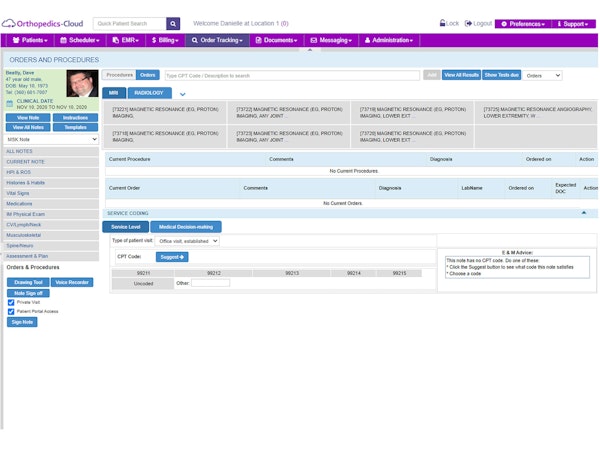The width and height of the screenshot is (600, 450).
Task: Open Musculoskeletal section
Action: [x=51, y=235]
